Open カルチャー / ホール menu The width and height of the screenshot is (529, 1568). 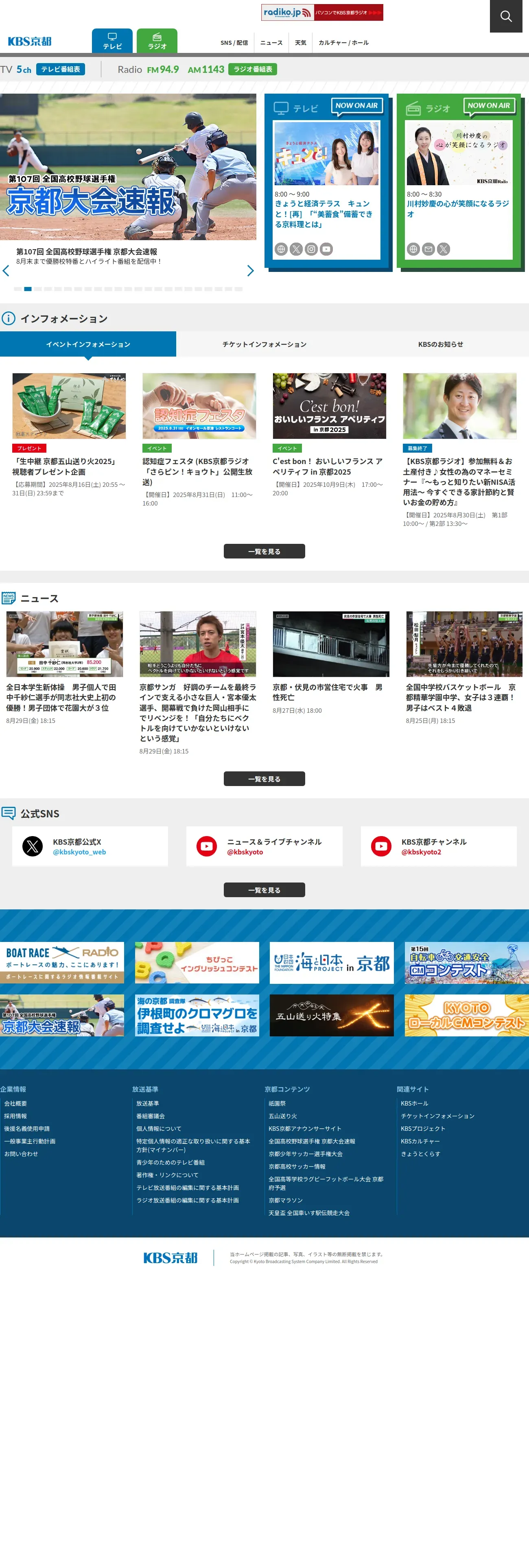click(343, 43)
